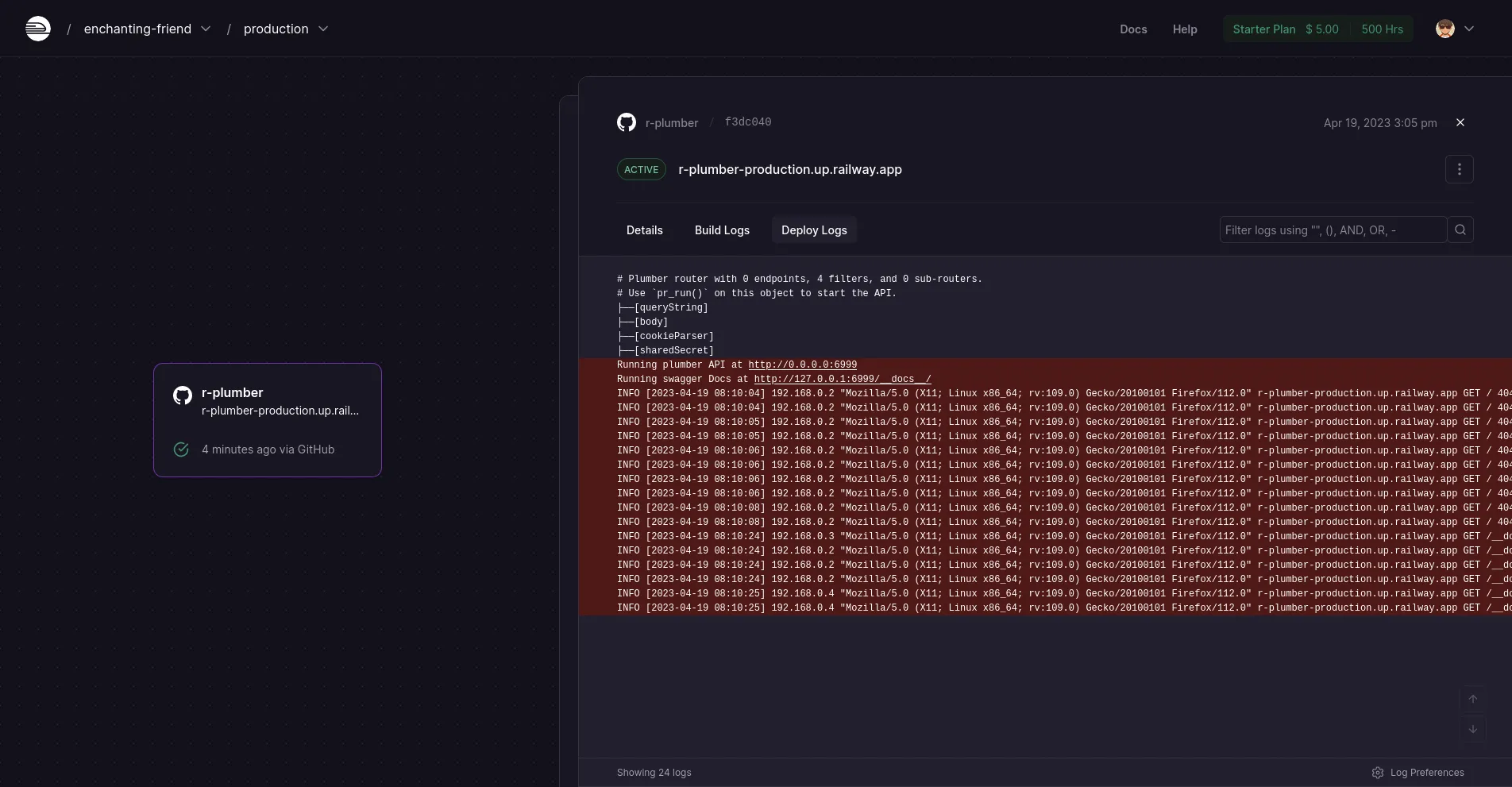Jump to latest logs with down arrow

[x=1472, y=729]
